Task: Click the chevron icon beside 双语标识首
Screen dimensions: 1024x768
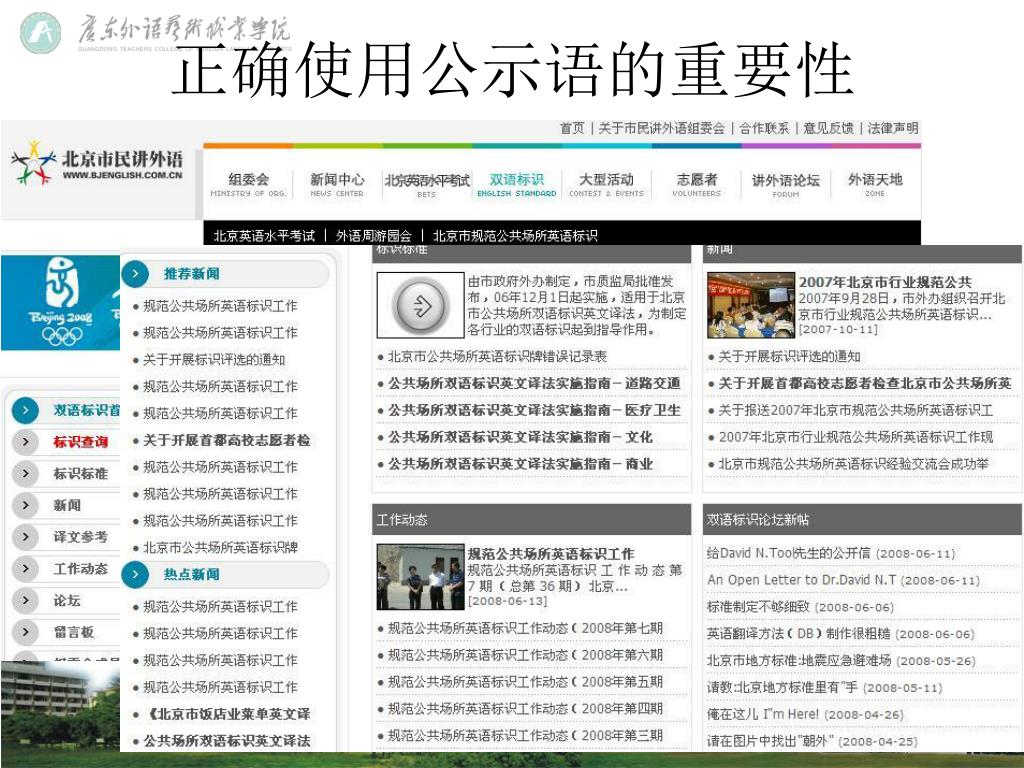Action: pyautogui.click(x=25, y=410)
